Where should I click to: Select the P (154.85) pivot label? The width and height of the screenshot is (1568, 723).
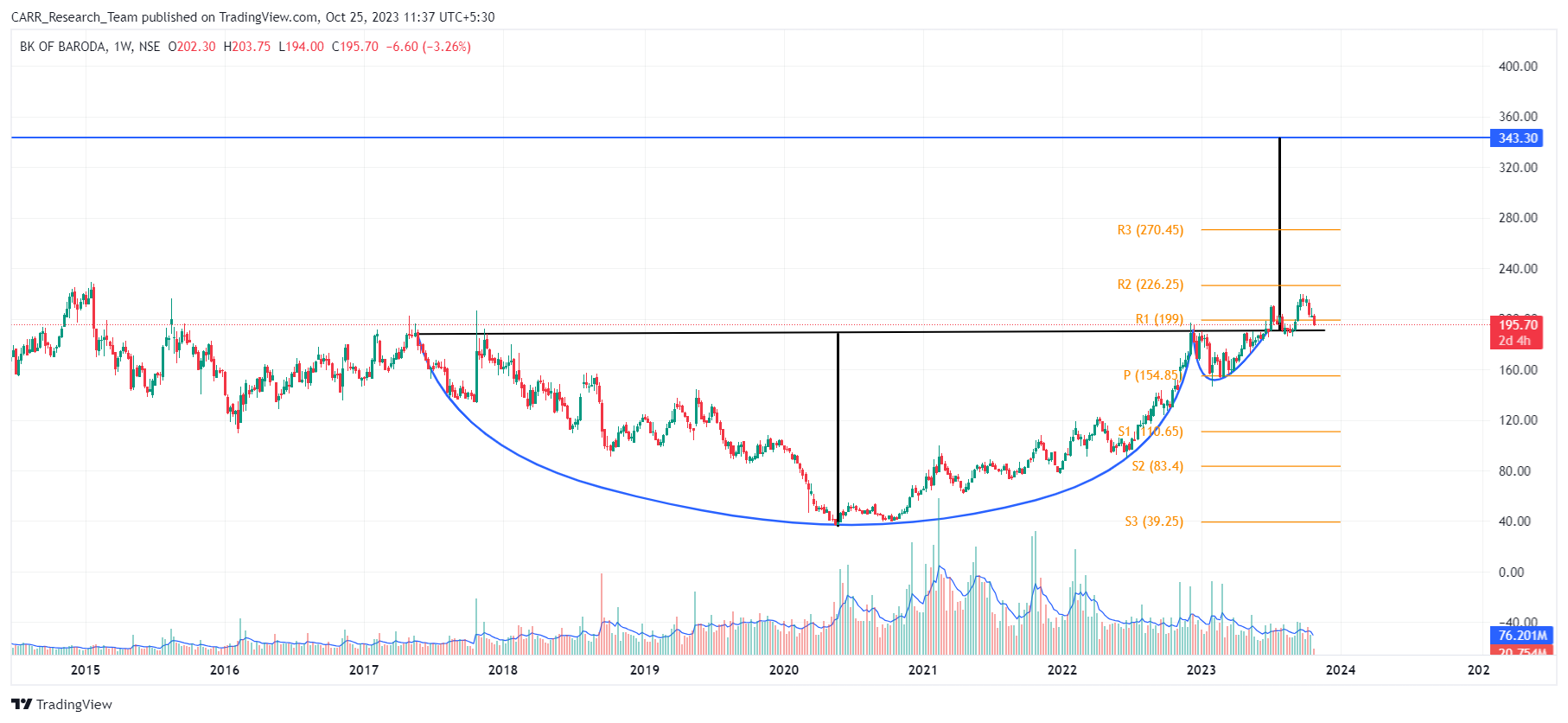point(1152,375)
